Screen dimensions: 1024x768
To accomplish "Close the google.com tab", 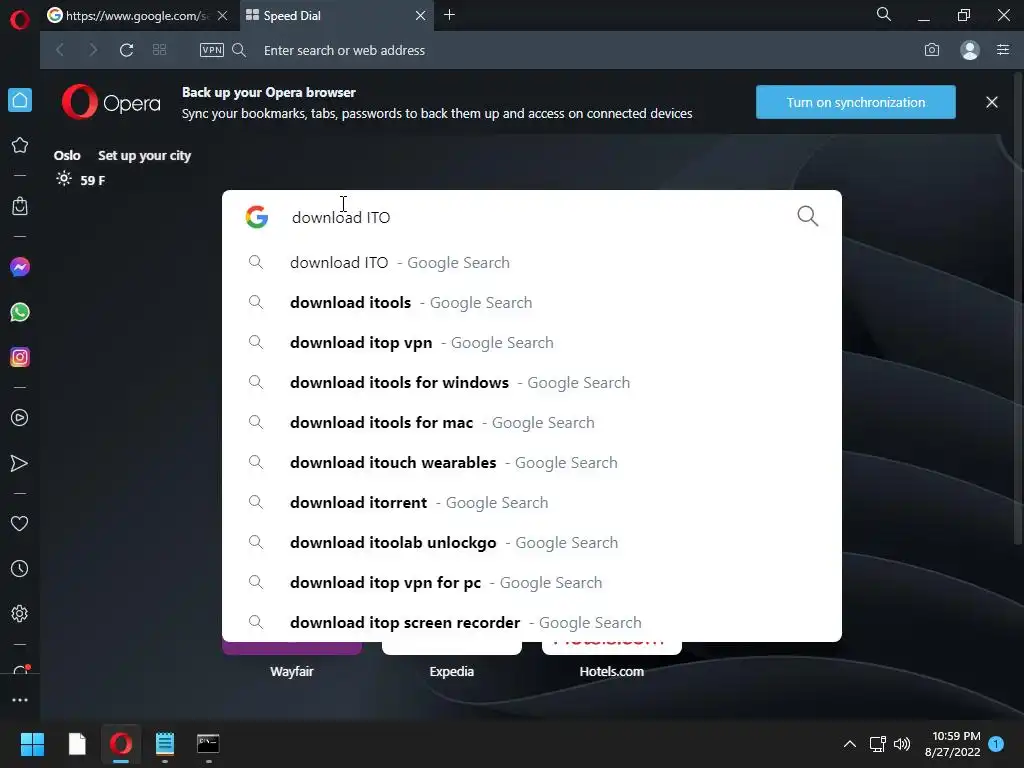I will (x=223, y=16).
